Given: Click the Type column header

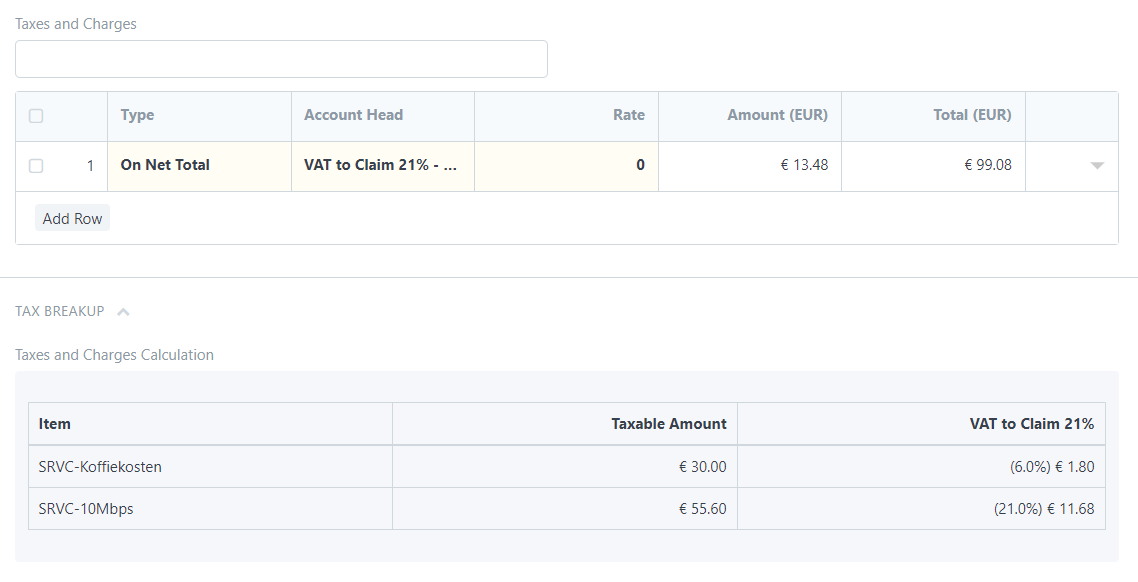Looking at the screenshot, I should pos(138,115).
